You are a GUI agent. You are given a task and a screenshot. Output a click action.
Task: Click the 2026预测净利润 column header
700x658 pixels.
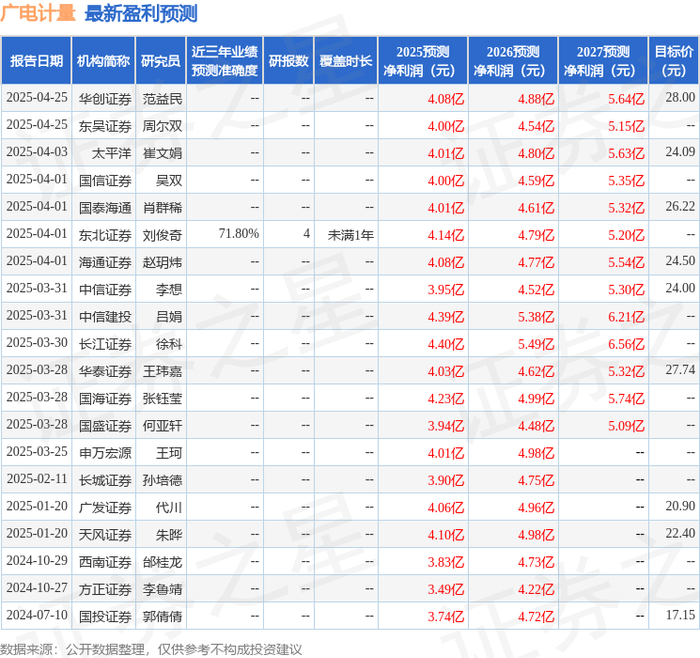pyautogui.click(x=513, y=61)
